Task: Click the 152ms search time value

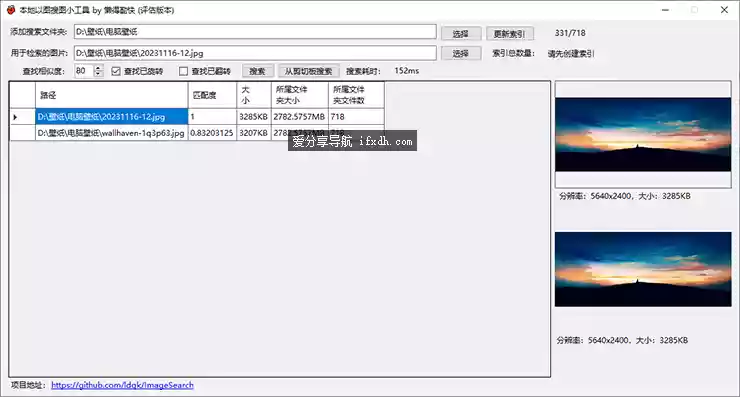Action: 407,71
